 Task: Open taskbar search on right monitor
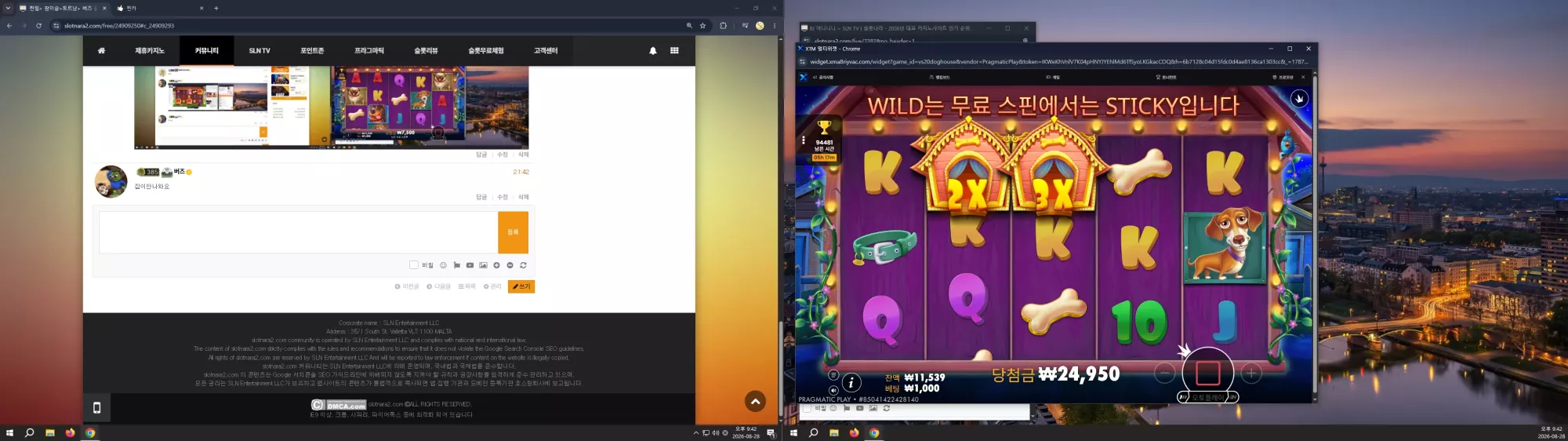coord(814,432)
